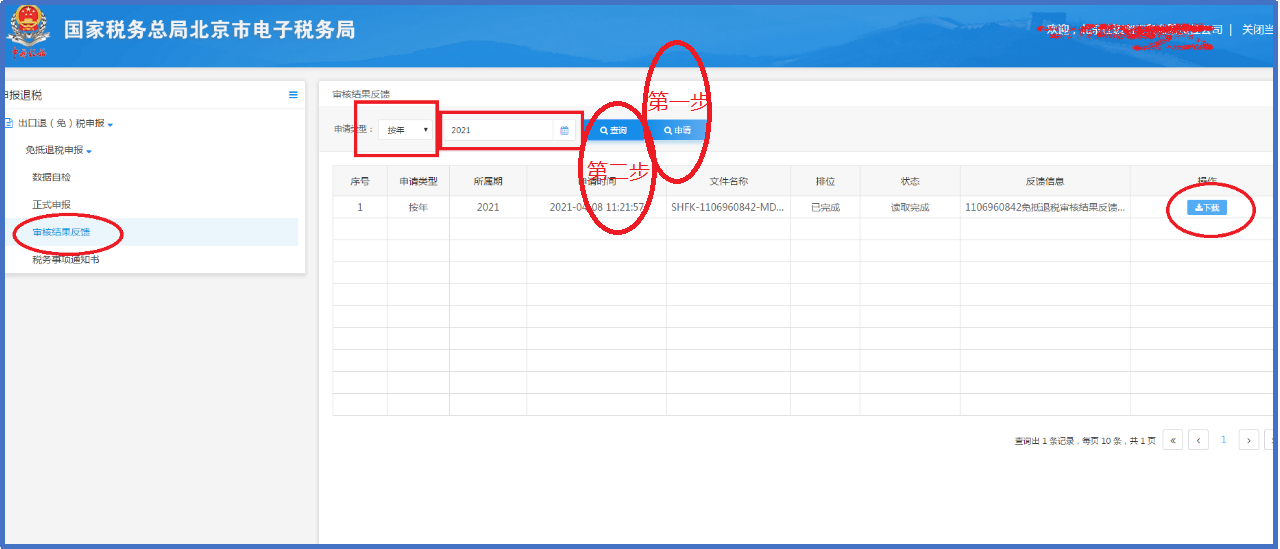The height and width of the screenshot is (549, 1280).
Task: Collapse the 出口退（免）税申报 tree node
Action: click(65, 123)
